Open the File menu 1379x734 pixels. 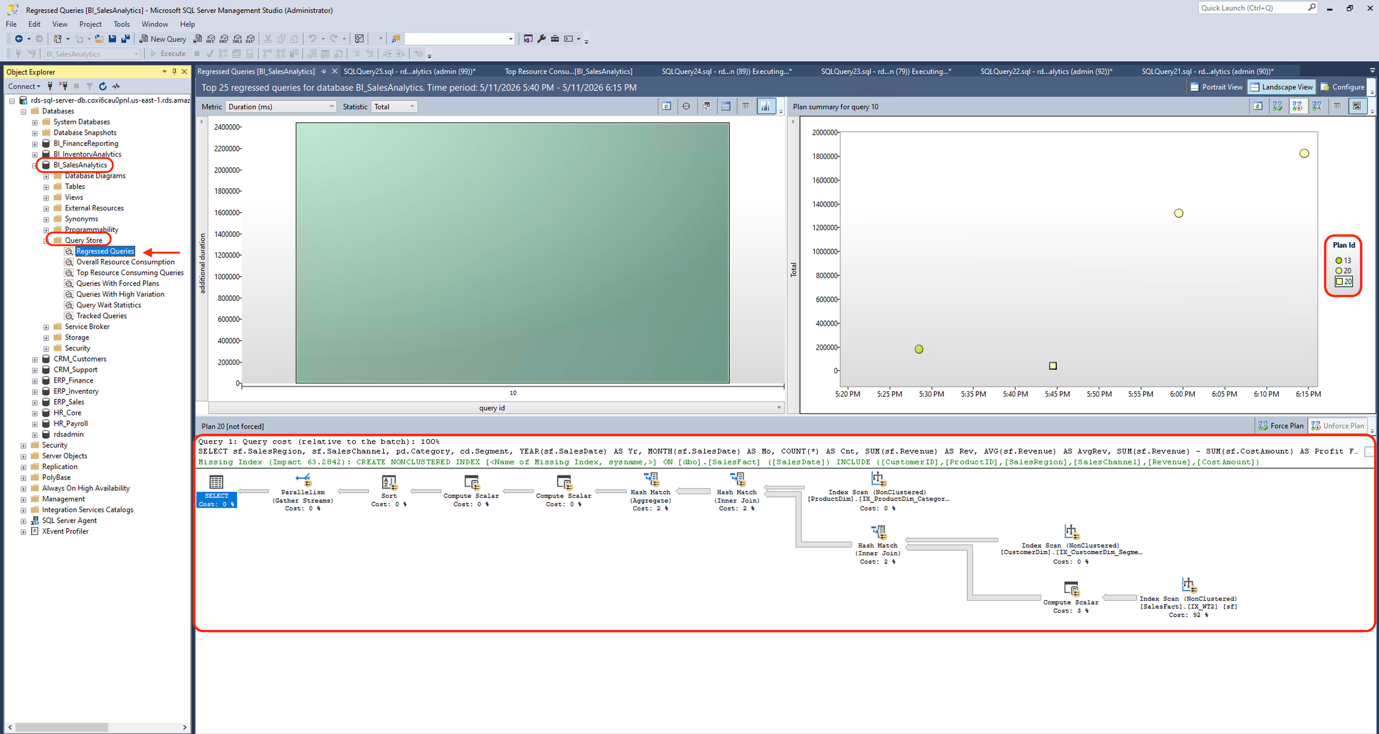[x=11, y=24]
